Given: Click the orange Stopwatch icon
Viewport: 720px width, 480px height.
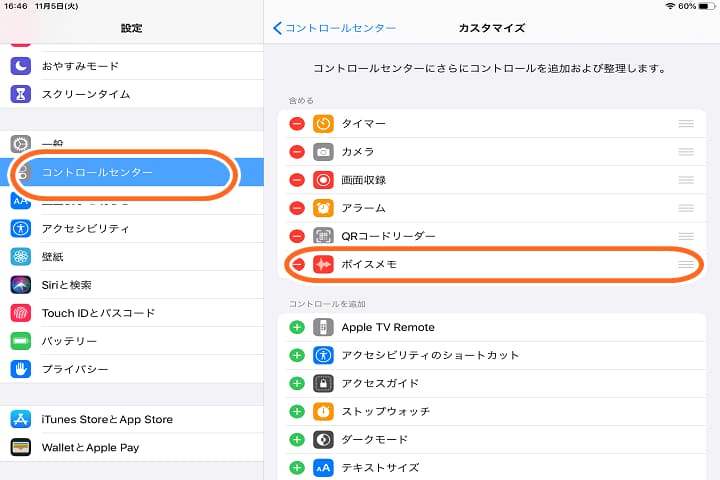Looking at the screenshot, I should point(323,411).
